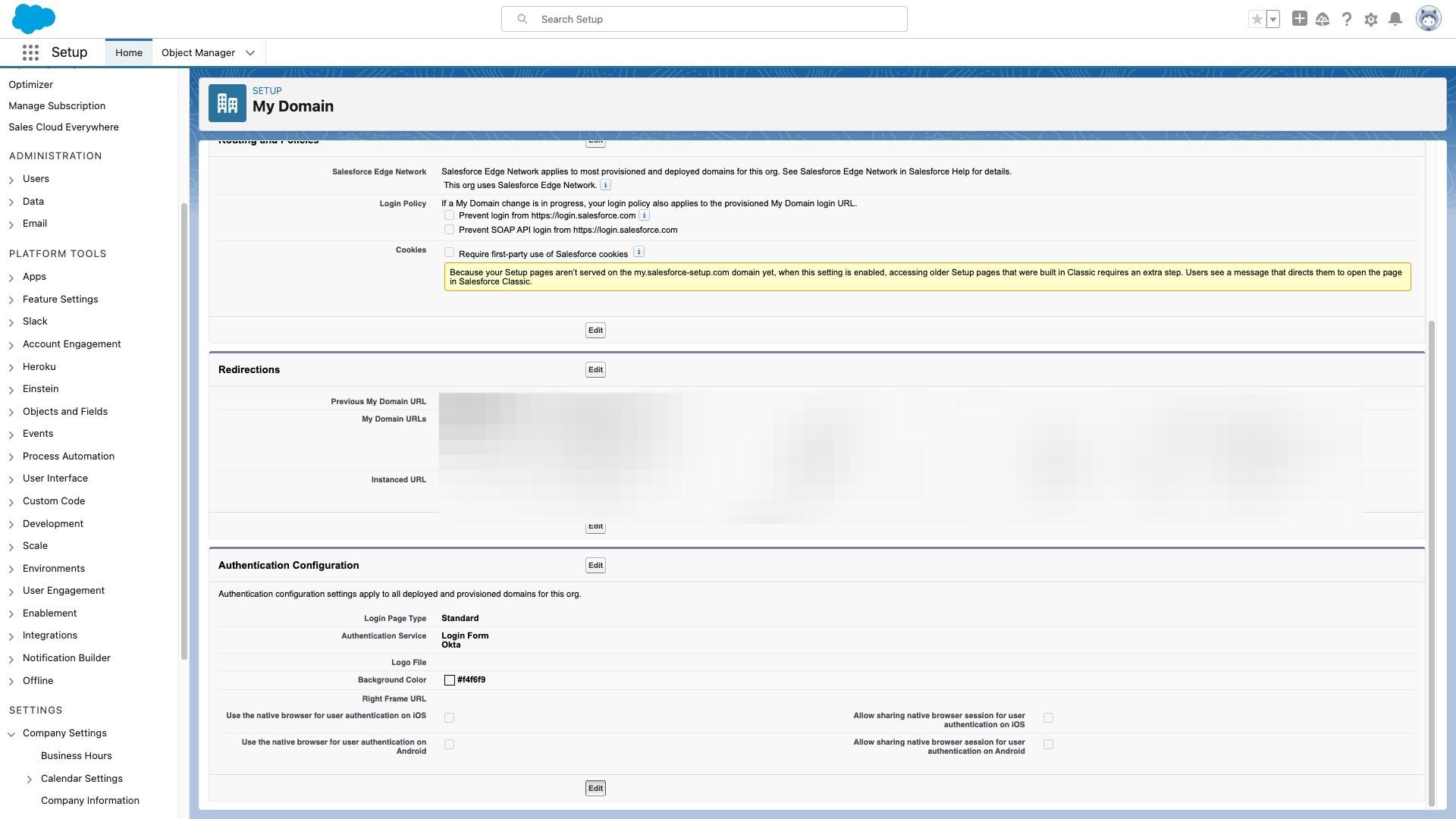The height and width of the screenshot is (819, 1456).
Task: Click the Background Color swatch
Action: [x=450, y=680]
